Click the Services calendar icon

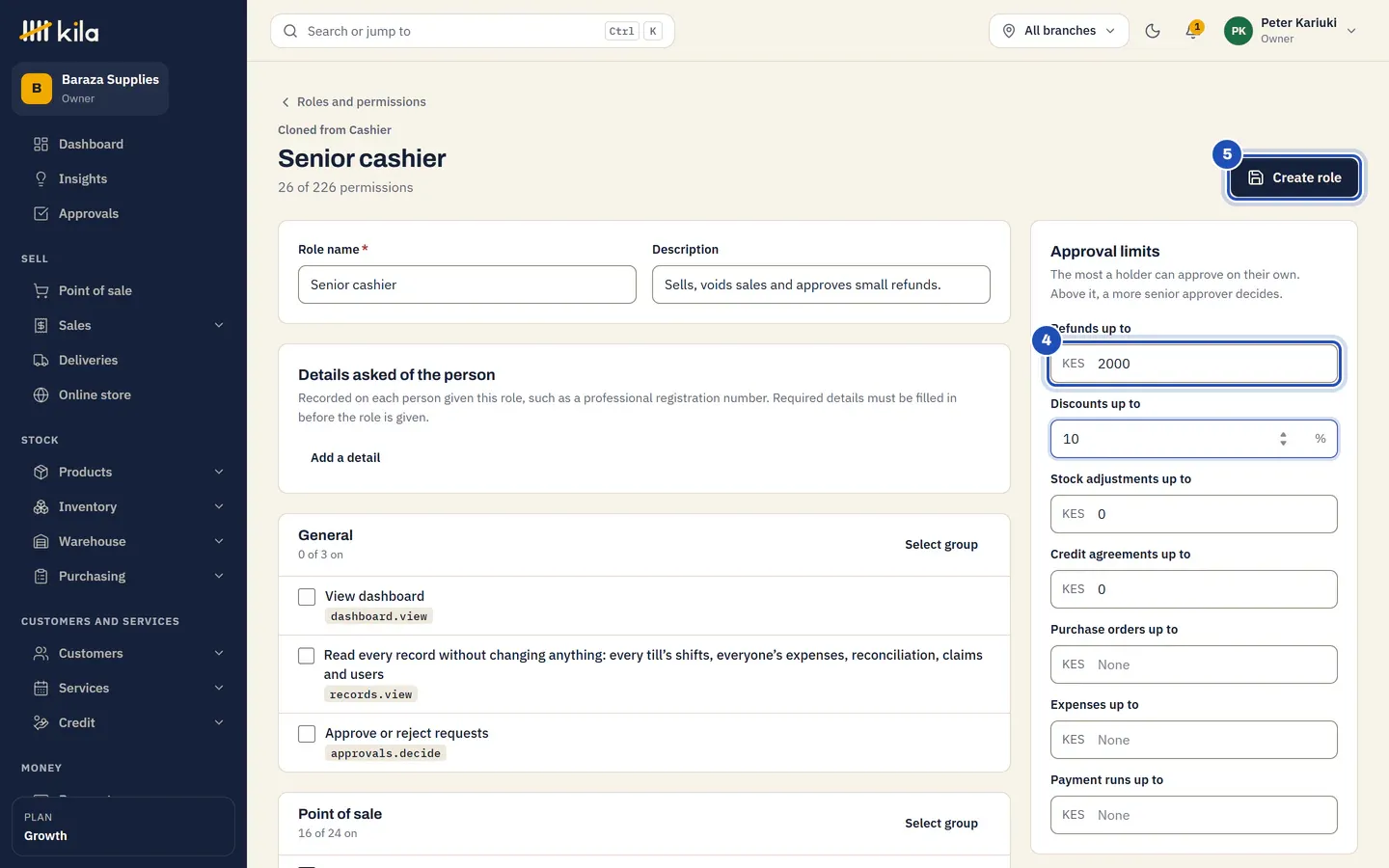[x=41, y=689]
